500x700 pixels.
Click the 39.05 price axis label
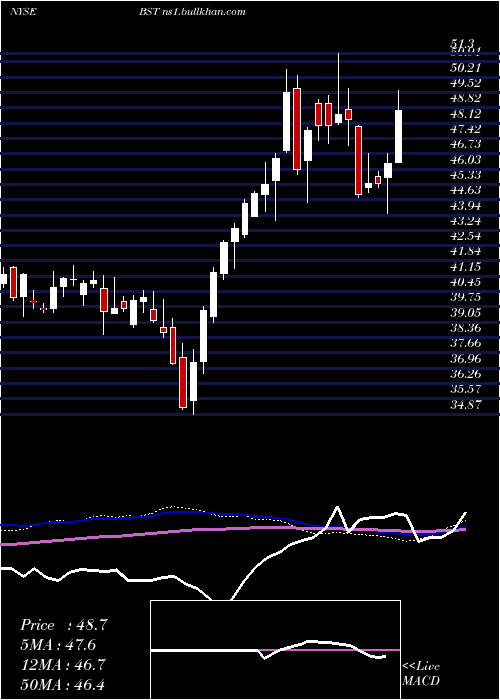coord(466,313)
